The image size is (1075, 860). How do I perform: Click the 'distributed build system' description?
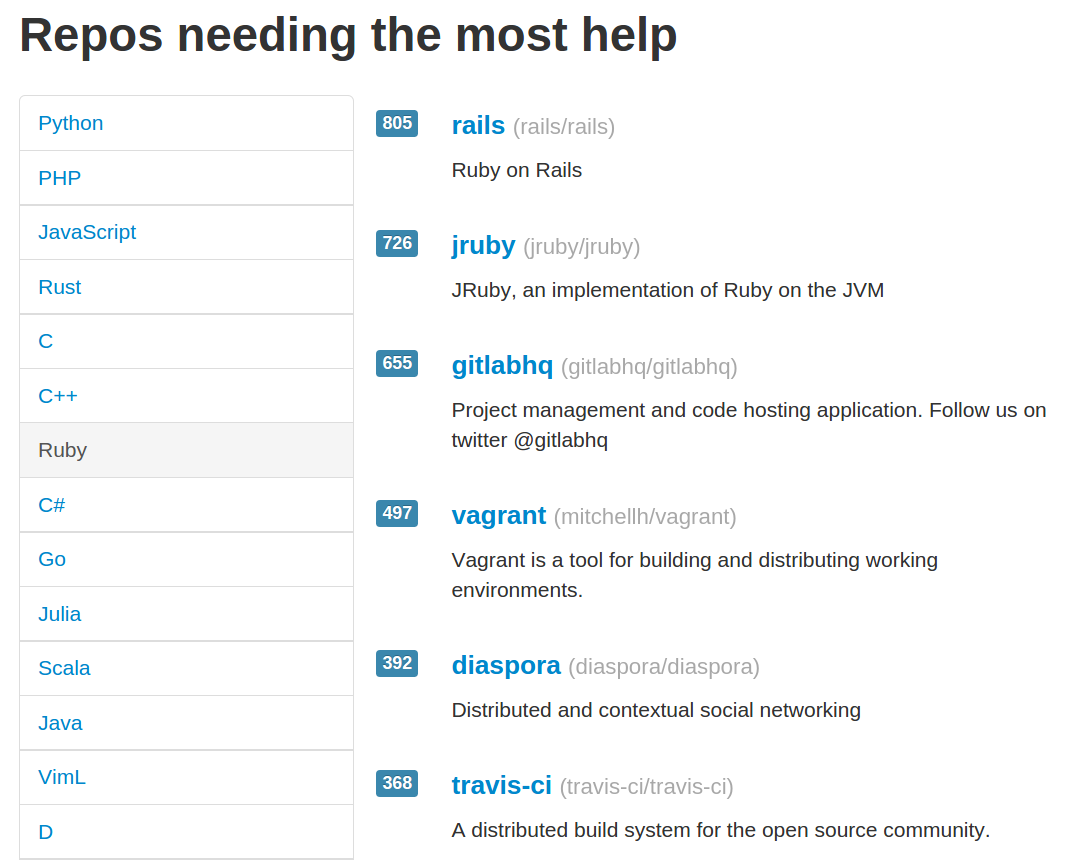pyautogui.click(x=721, y=831)
